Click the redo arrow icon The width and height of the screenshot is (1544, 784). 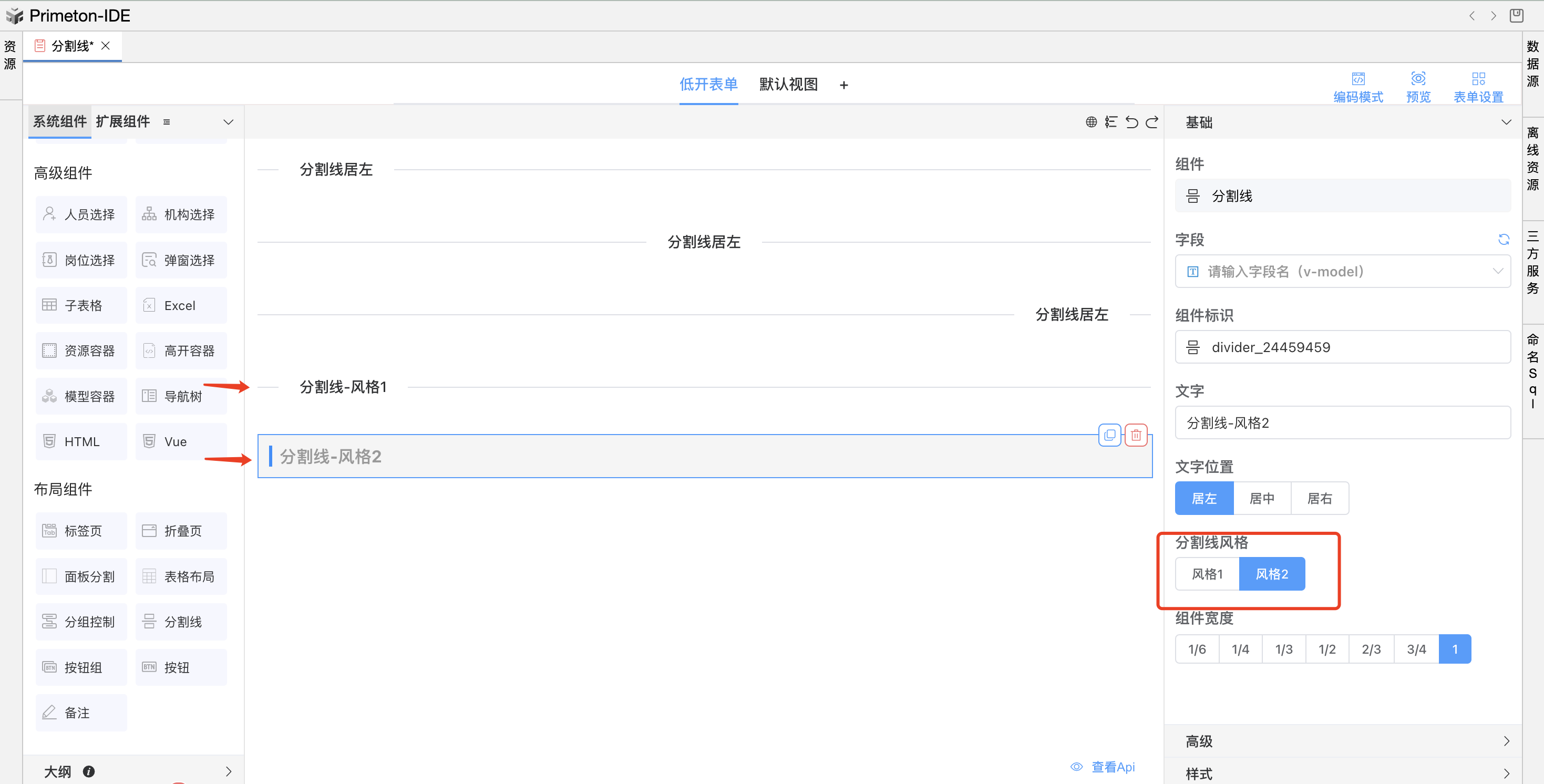1152,122
